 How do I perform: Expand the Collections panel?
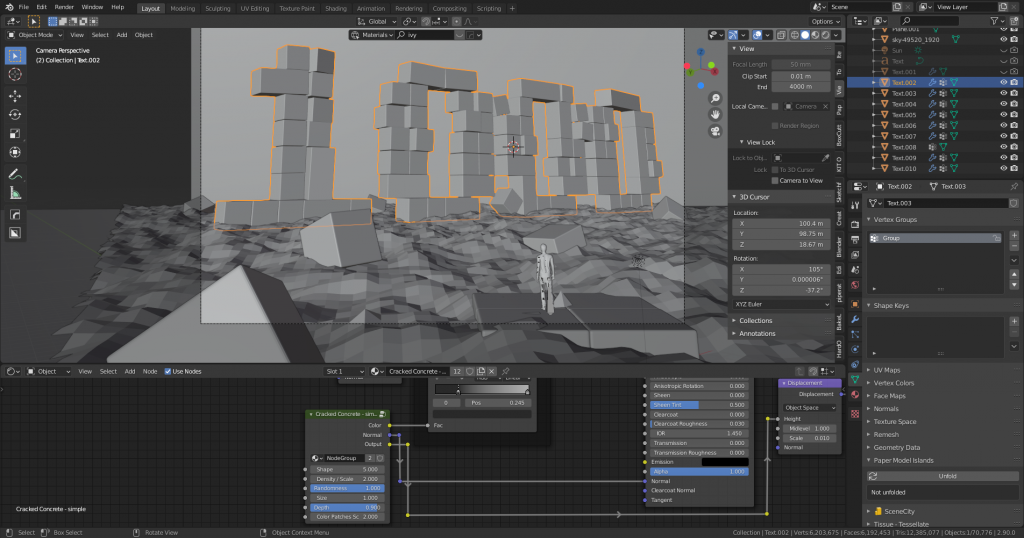coord(755,320)
